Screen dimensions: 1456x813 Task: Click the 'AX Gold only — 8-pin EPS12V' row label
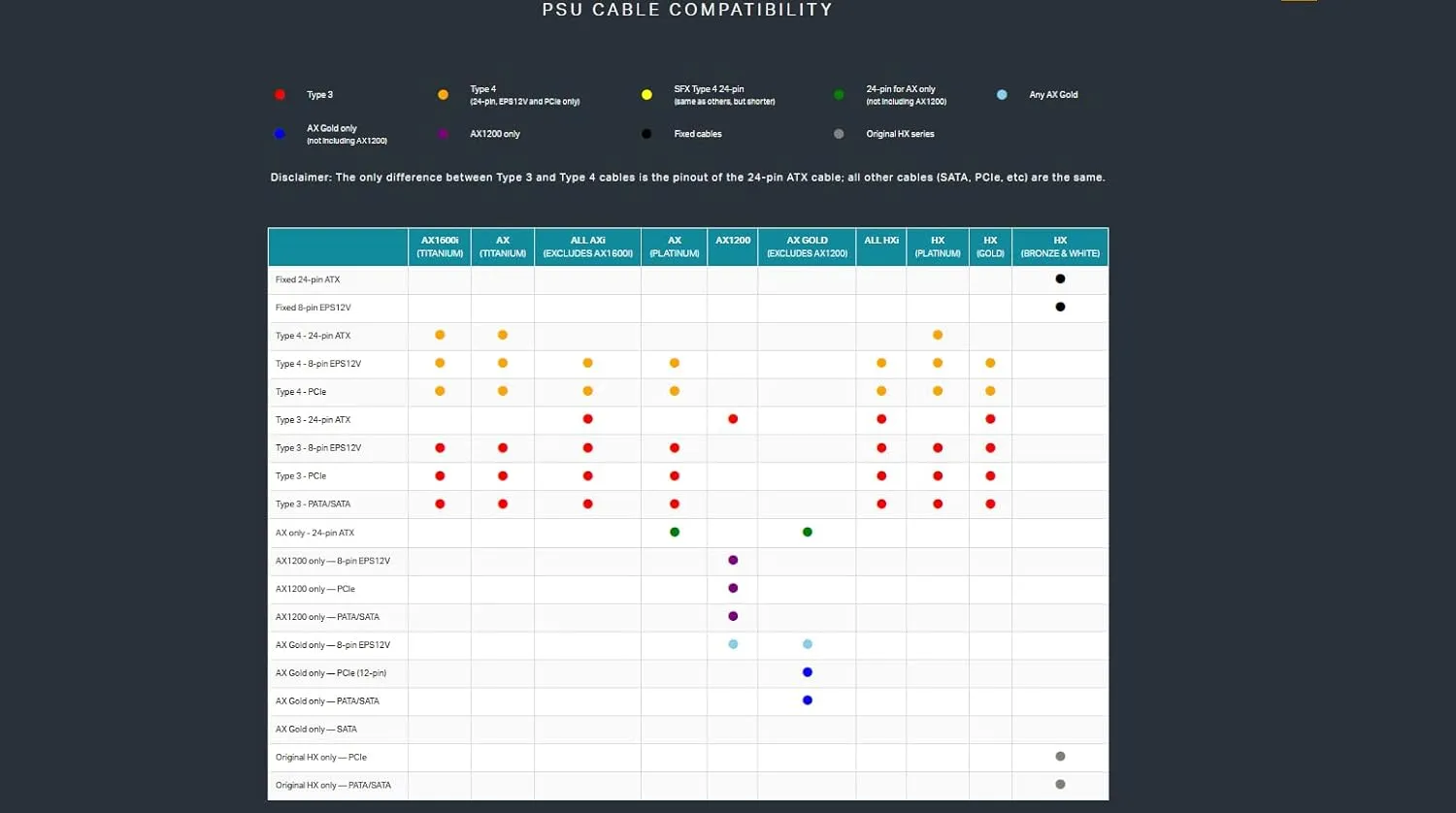333,645
